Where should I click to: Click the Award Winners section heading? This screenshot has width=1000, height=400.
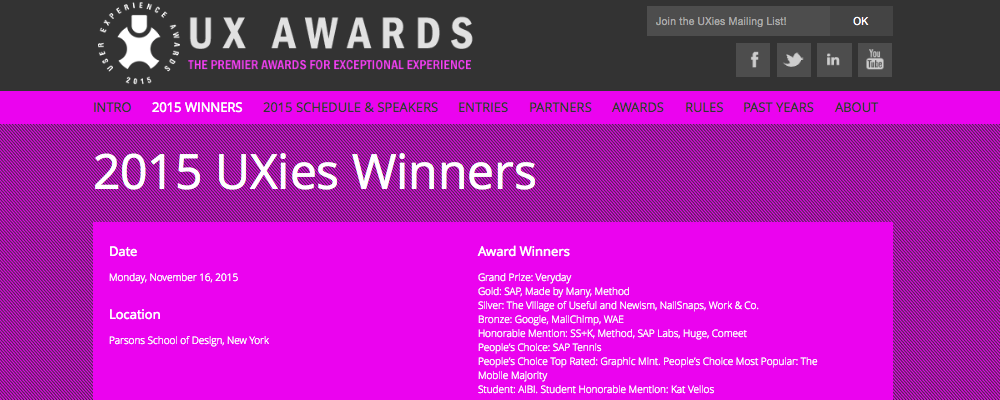523,251
